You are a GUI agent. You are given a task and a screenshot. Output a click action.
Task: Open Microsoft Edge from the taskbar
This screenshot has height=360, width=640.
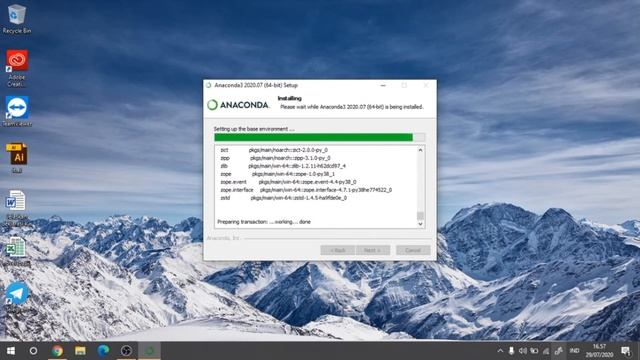(103, 351)
